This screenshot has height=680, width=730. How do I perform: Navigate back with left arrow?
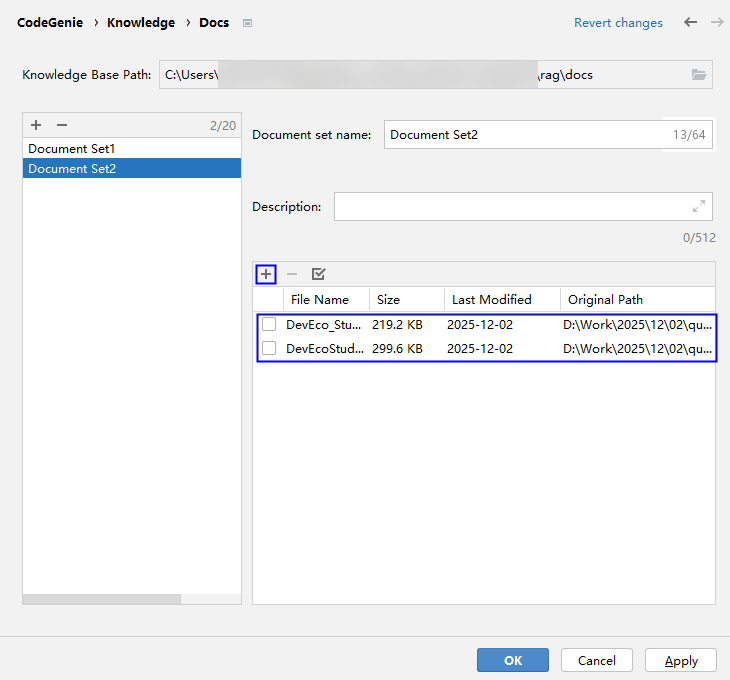pyautogui.click(x=690, y=22)
